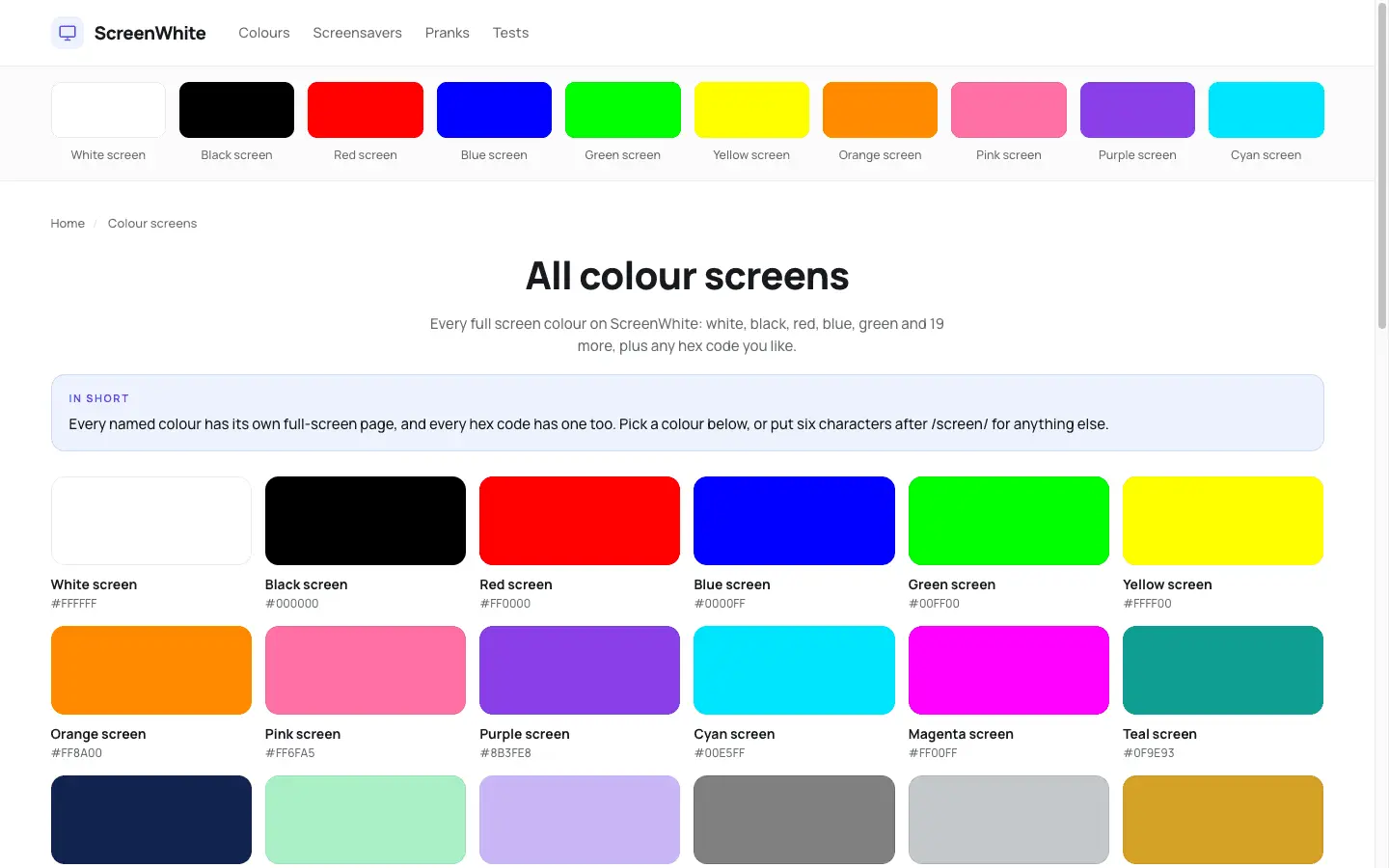Open the dark grey colour card
This screenshot has width=1389, height=868.
pos(794,820)
